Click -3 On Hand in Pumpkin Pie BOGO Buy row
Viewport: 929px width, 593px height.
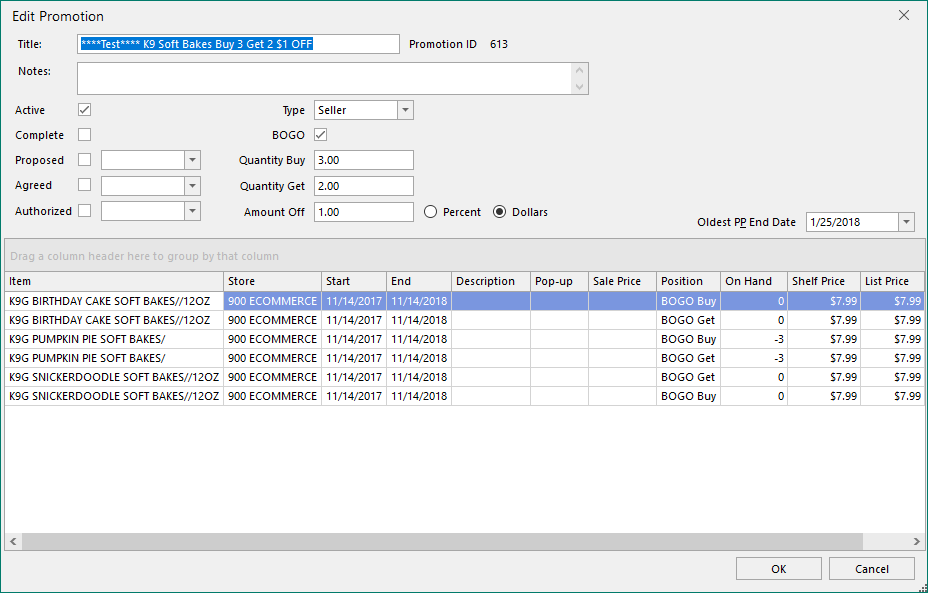coord(754,339)
